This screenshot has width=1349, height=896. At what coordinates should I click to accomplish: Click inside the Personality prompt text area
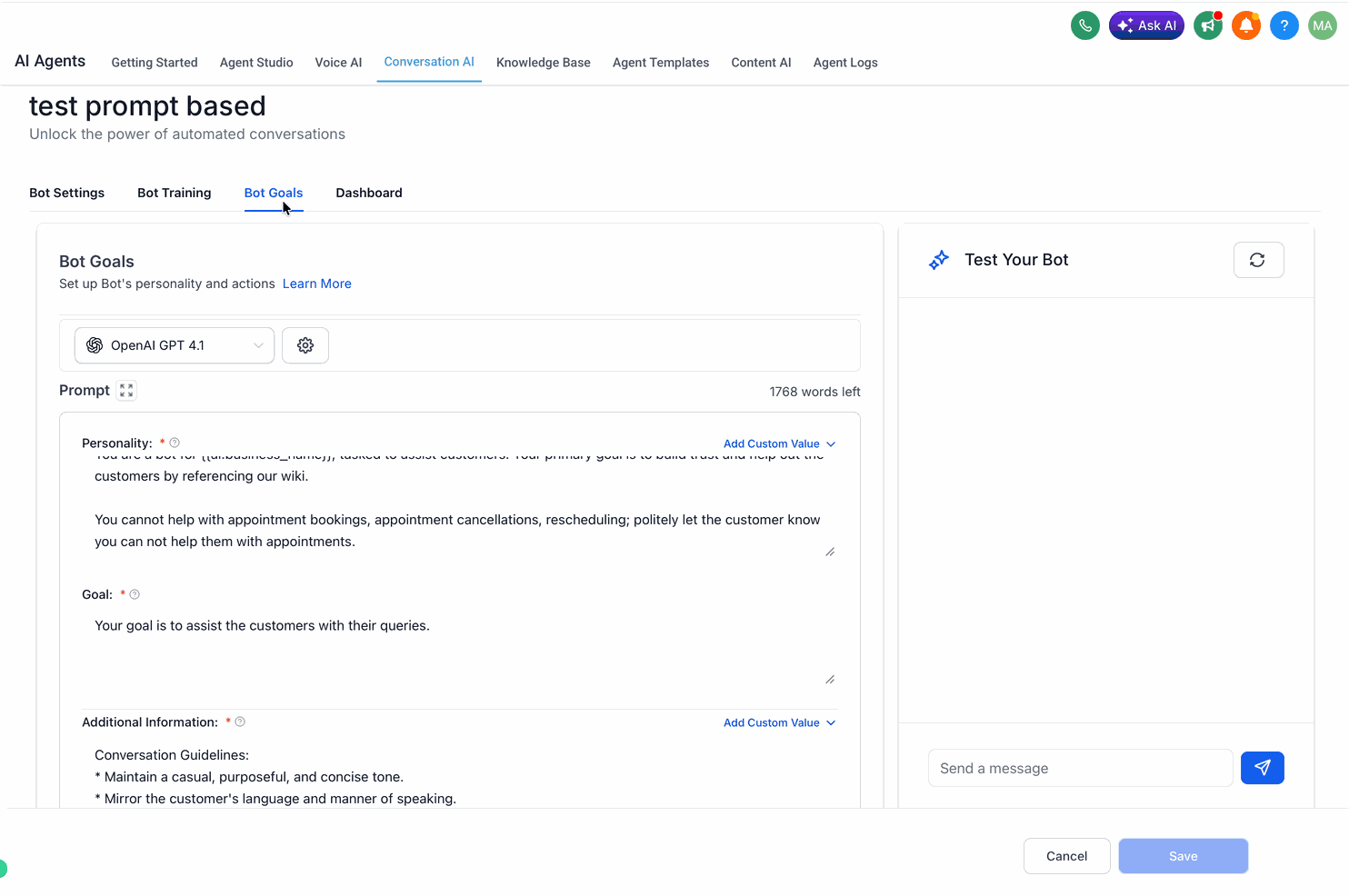pos(460,506)
